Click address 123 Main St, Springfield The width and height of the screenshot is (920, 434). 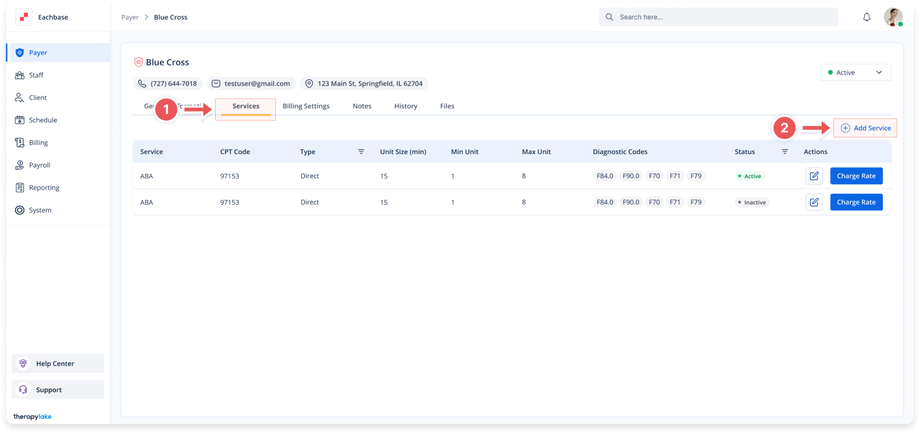[x=370, y=84]
